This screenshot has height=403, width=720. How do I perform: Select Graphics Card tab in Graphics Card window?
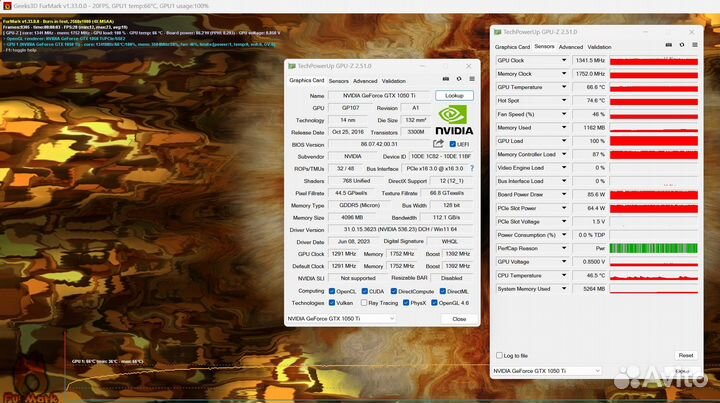coord(306,80)
